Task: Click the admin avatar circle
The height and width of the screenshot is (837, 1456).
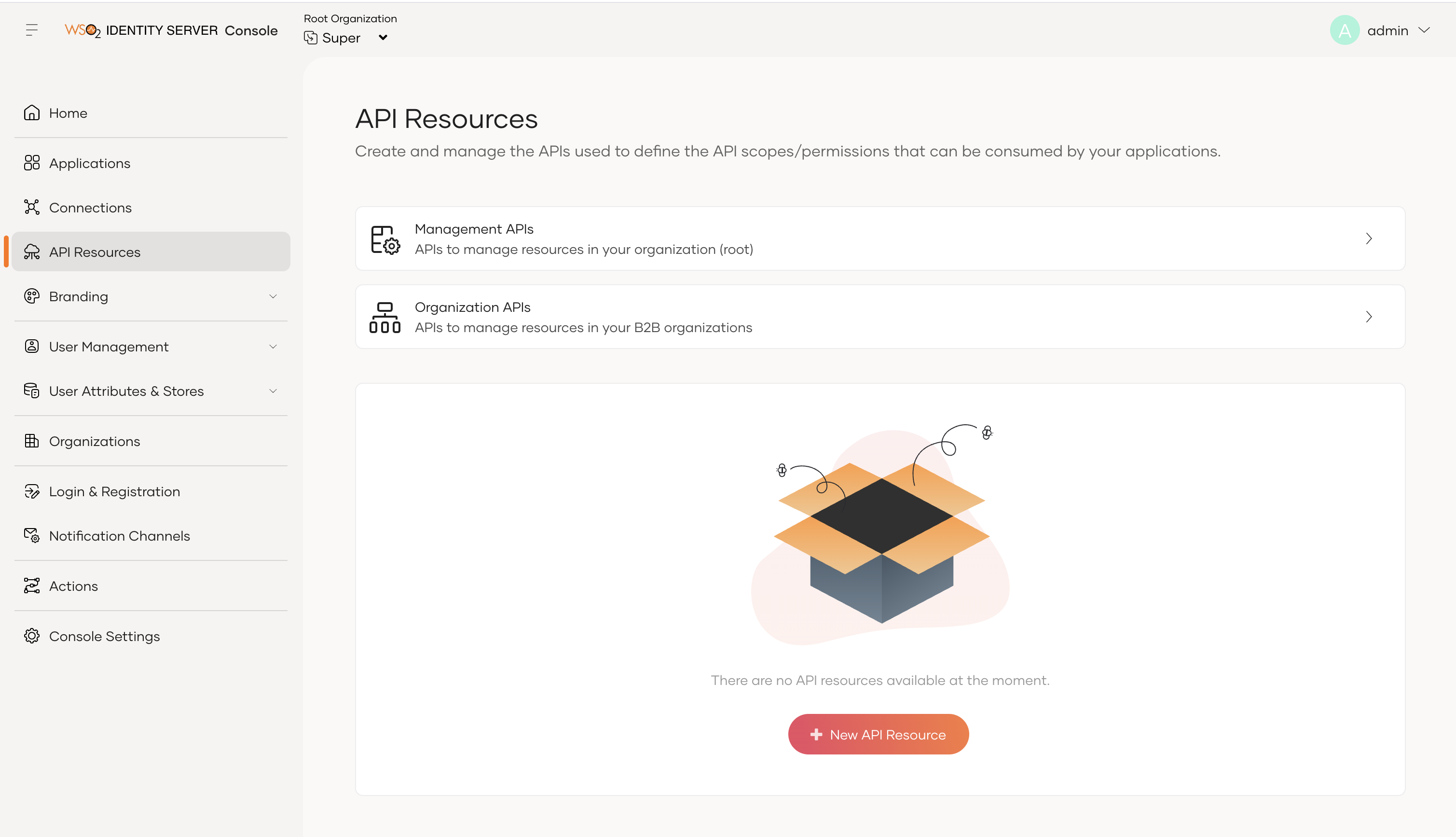Action: pos(1344,30)
